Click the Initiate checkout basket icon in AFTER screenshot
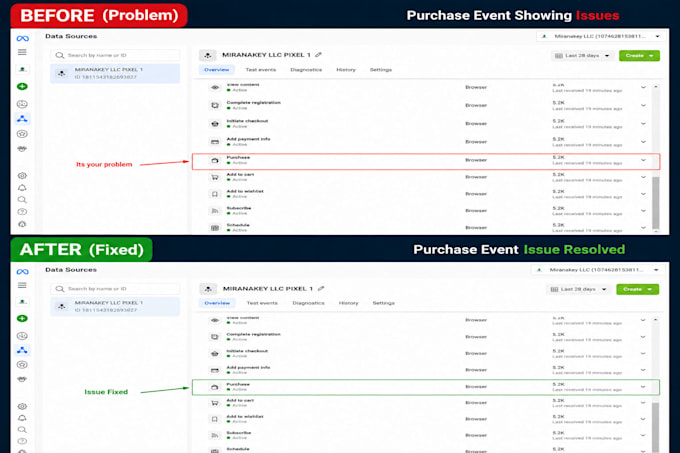This screenshot has height=453, width=680. 215,353
